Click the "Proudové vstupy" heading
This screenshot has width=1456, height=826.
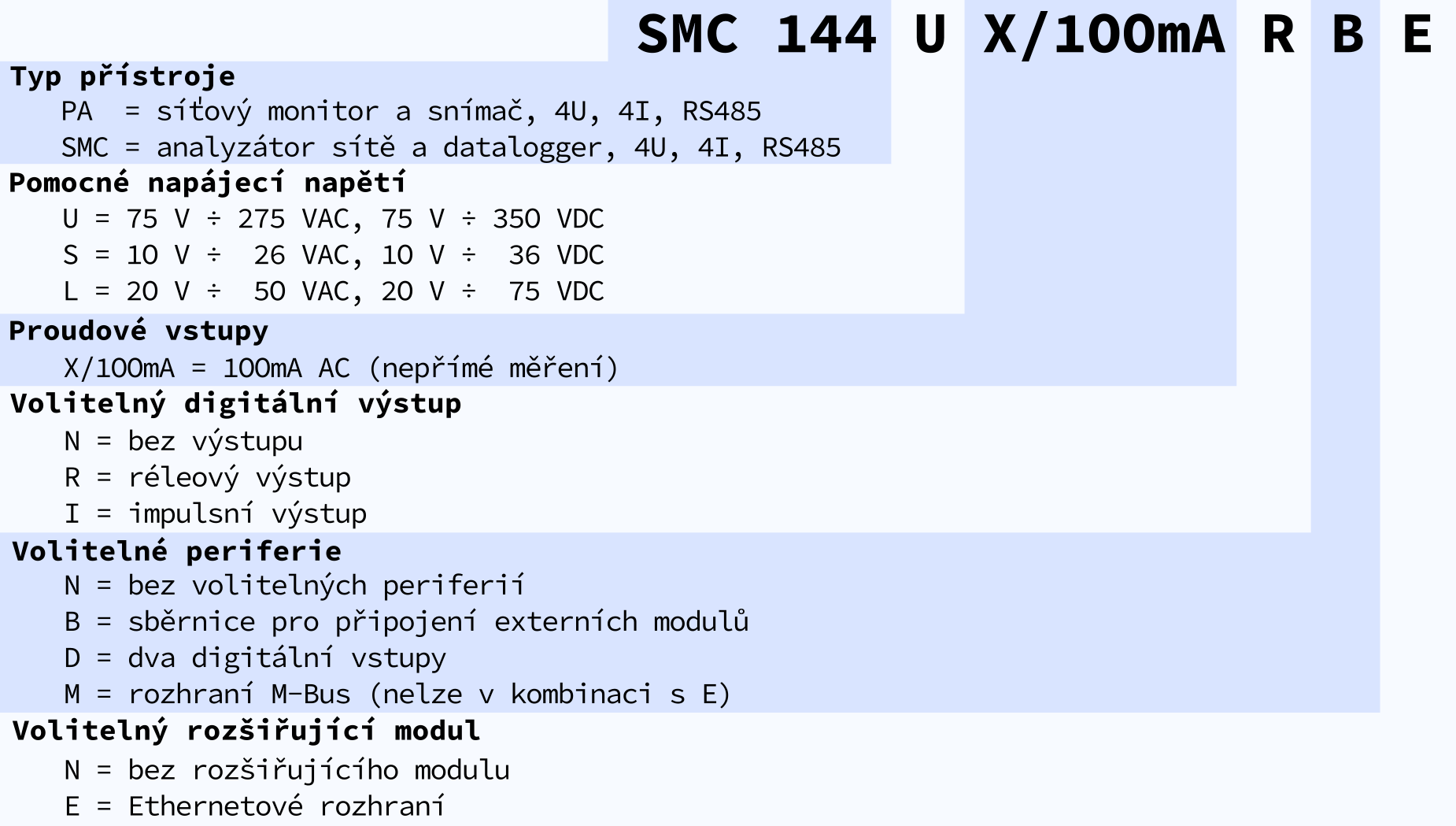(x=139, y=331)
